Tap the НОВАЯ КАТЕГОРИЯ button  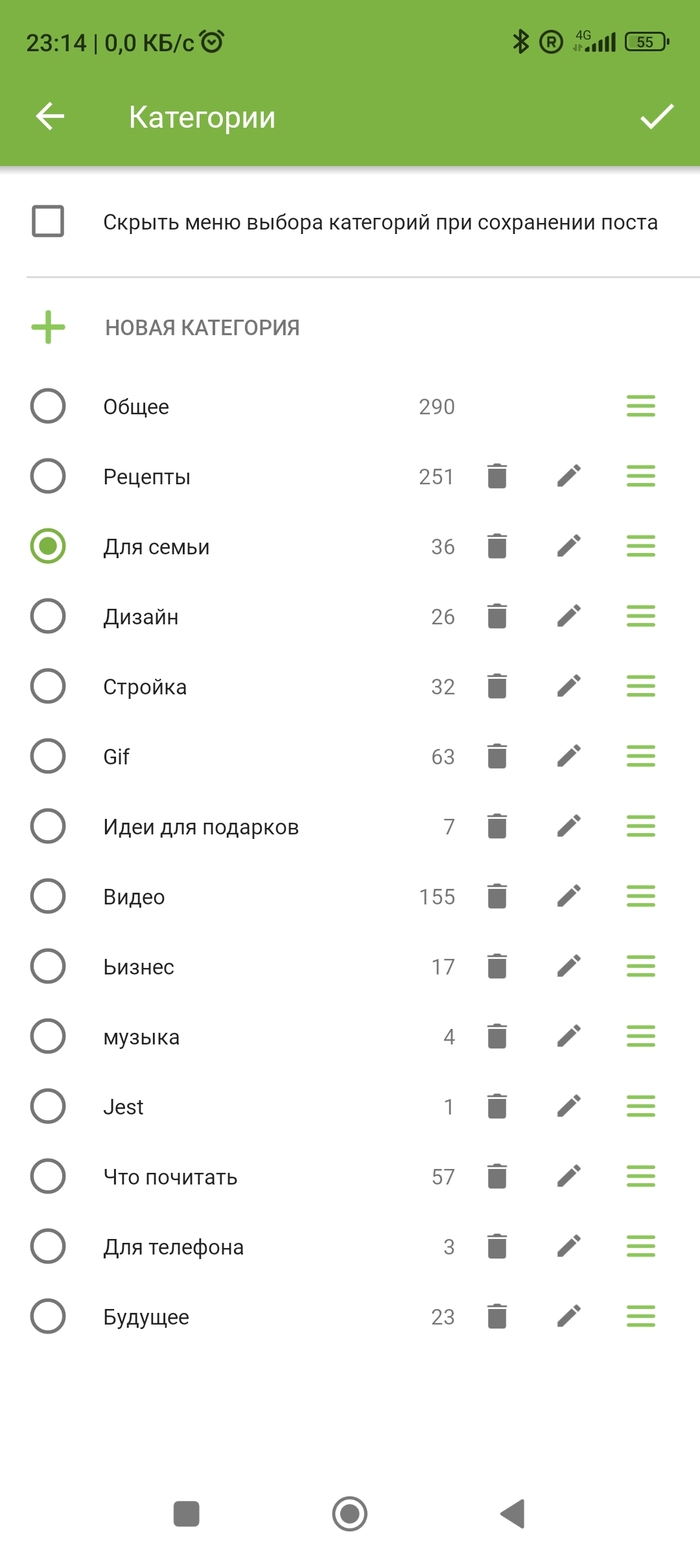(x=202, y=328)
